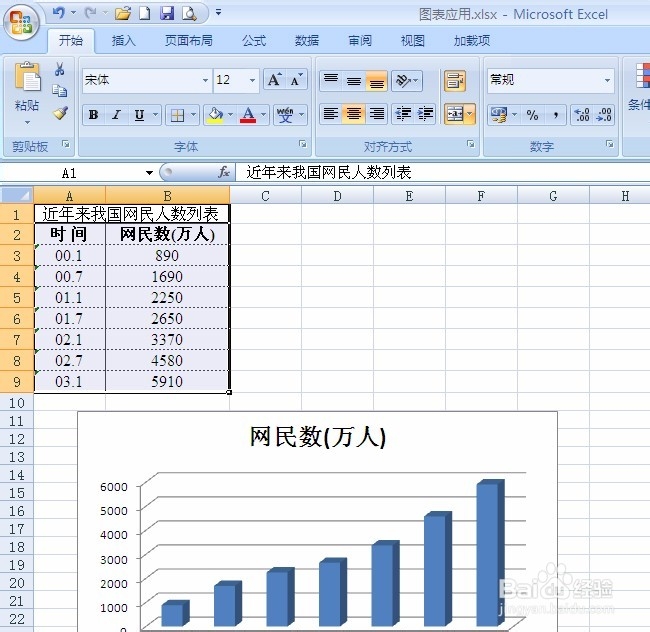Click the text orientation icon
This screenshot has width=650, height=632.
(403, 80)
